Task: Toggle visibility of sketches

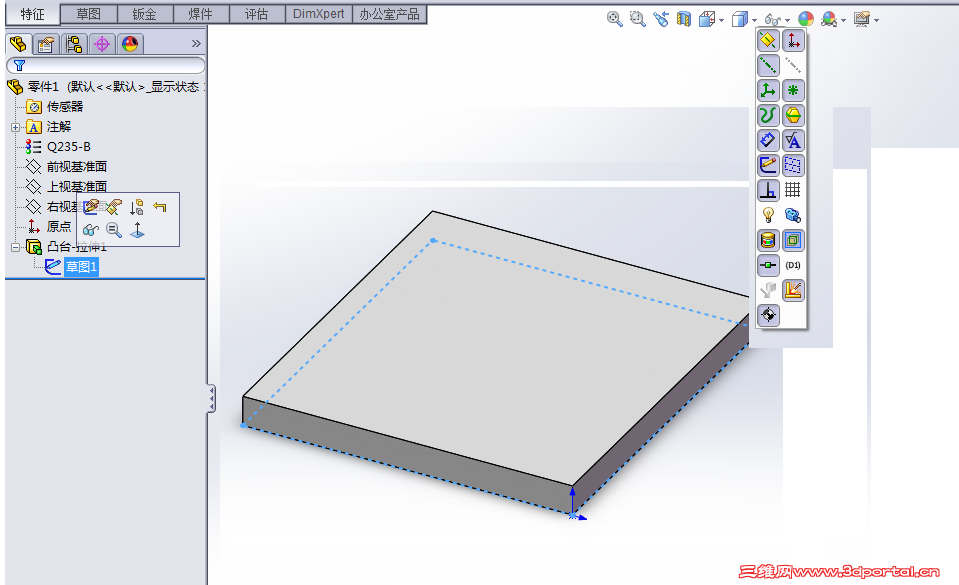Action: coord(768,165)
